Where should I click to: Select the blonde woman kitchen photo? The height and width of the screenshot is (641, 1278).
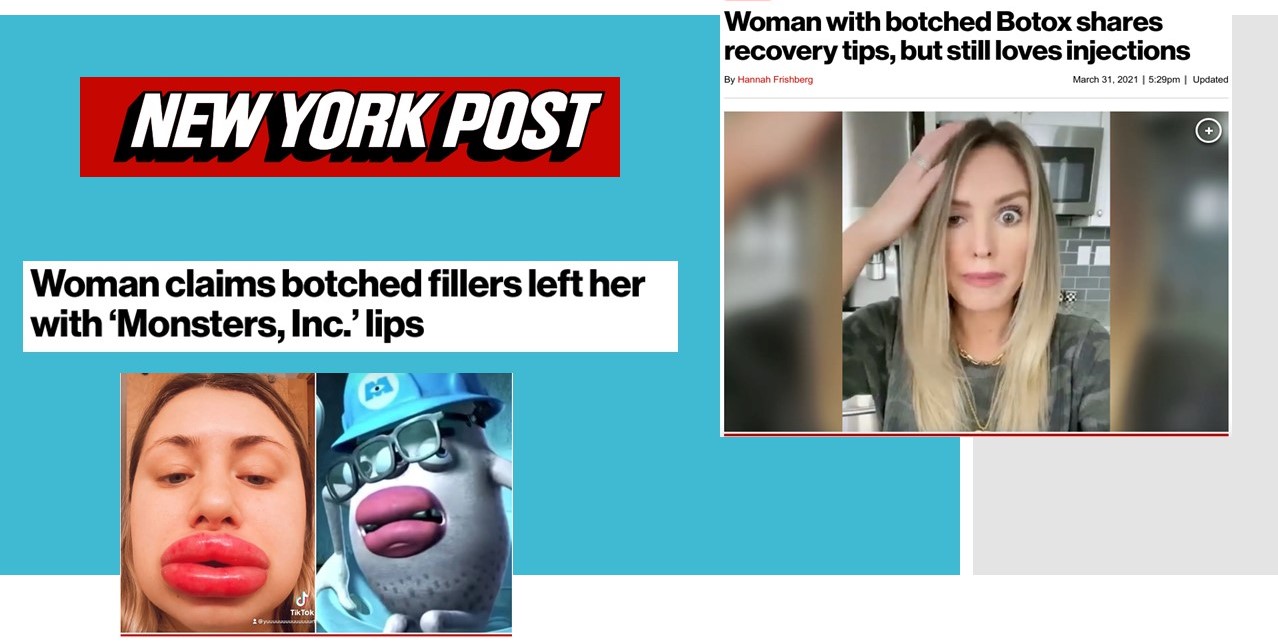tap(976, 272)
